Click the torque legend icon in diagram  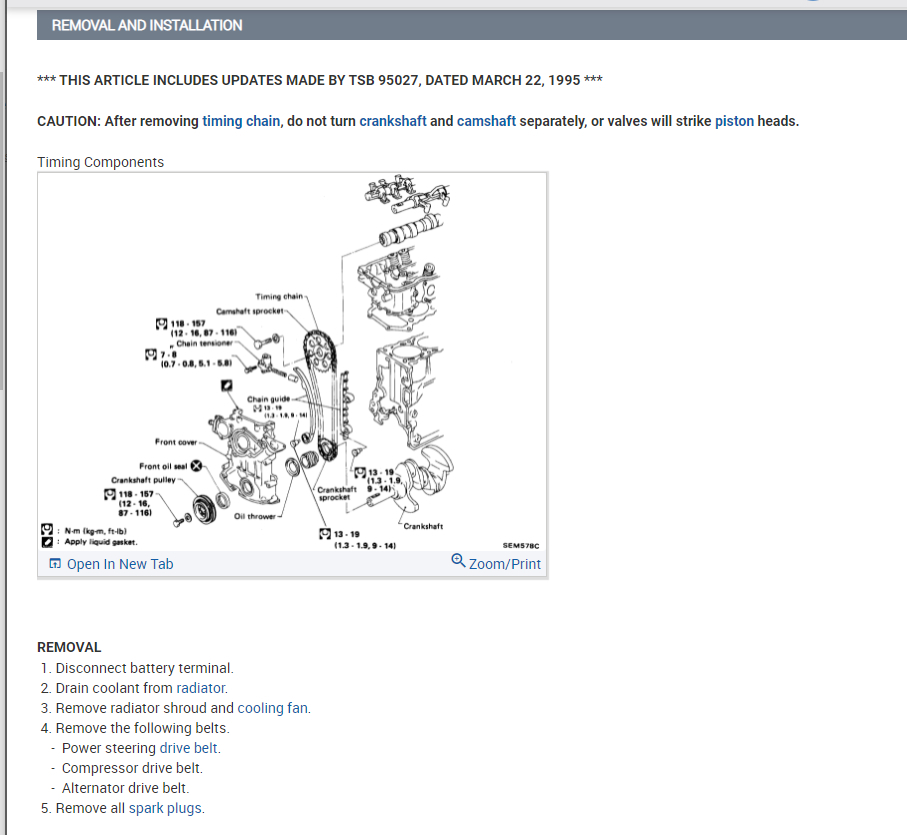click(x=47, y=529)
